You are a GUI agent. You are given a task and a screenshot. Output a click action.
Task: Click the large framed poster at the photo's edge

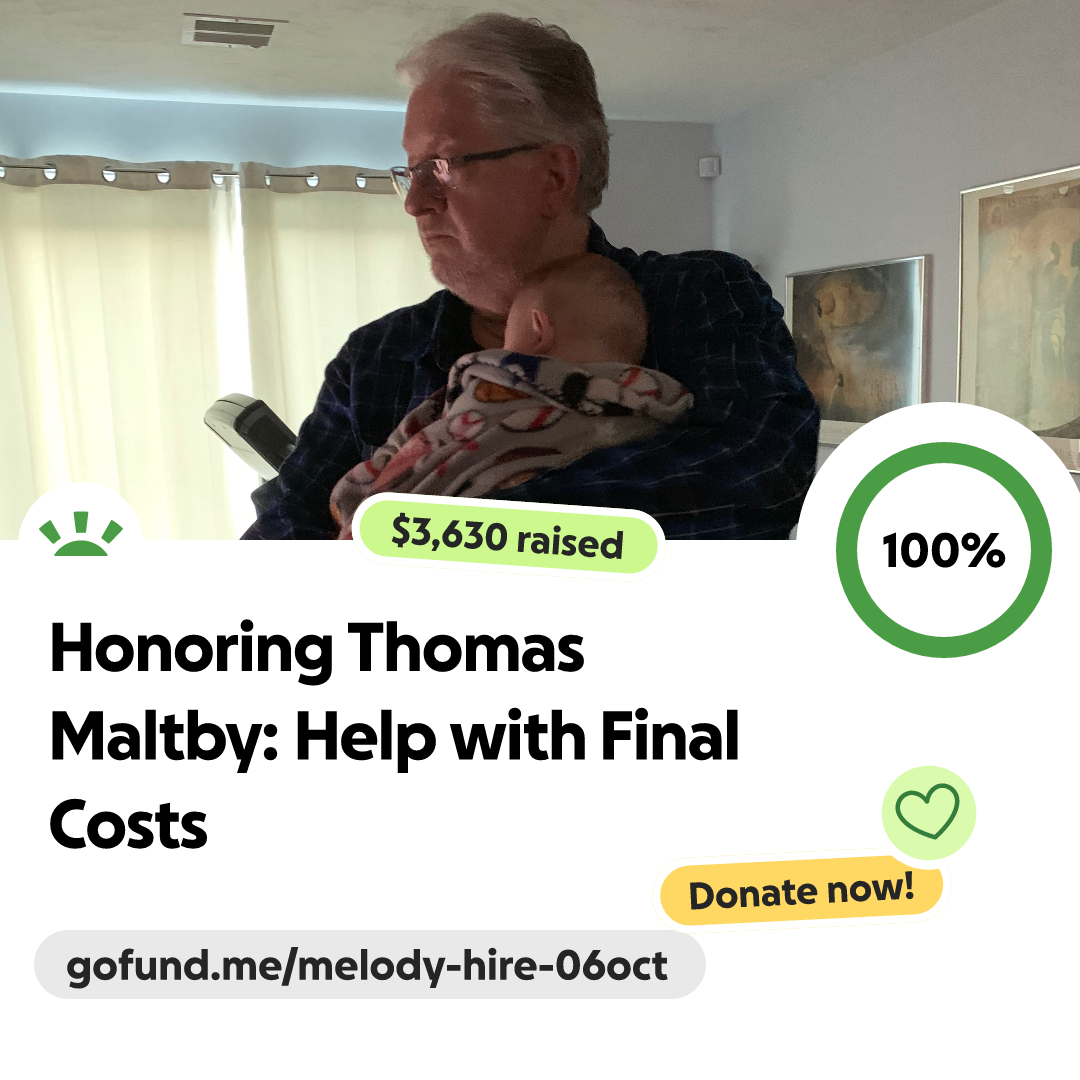(x=1020, y=302)
